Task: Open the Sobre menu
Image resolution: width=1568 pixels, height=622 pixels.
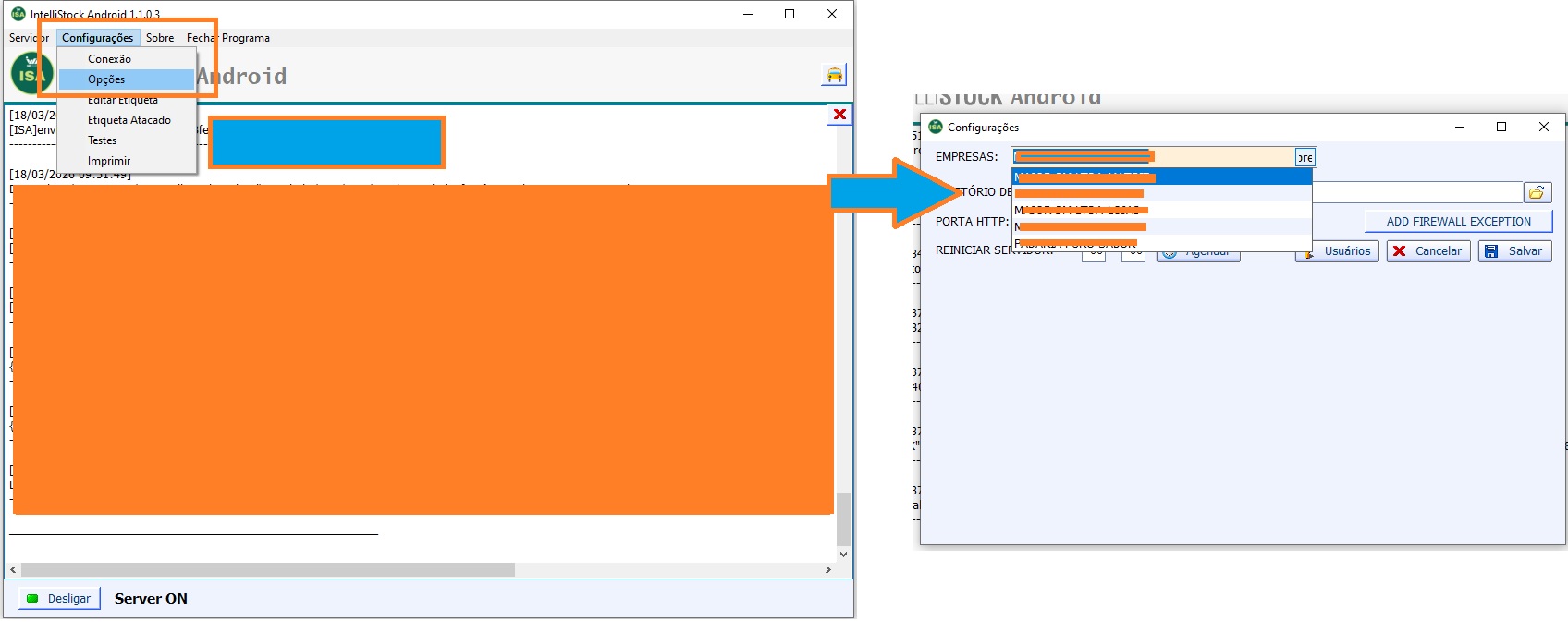Action: point(160,38)
